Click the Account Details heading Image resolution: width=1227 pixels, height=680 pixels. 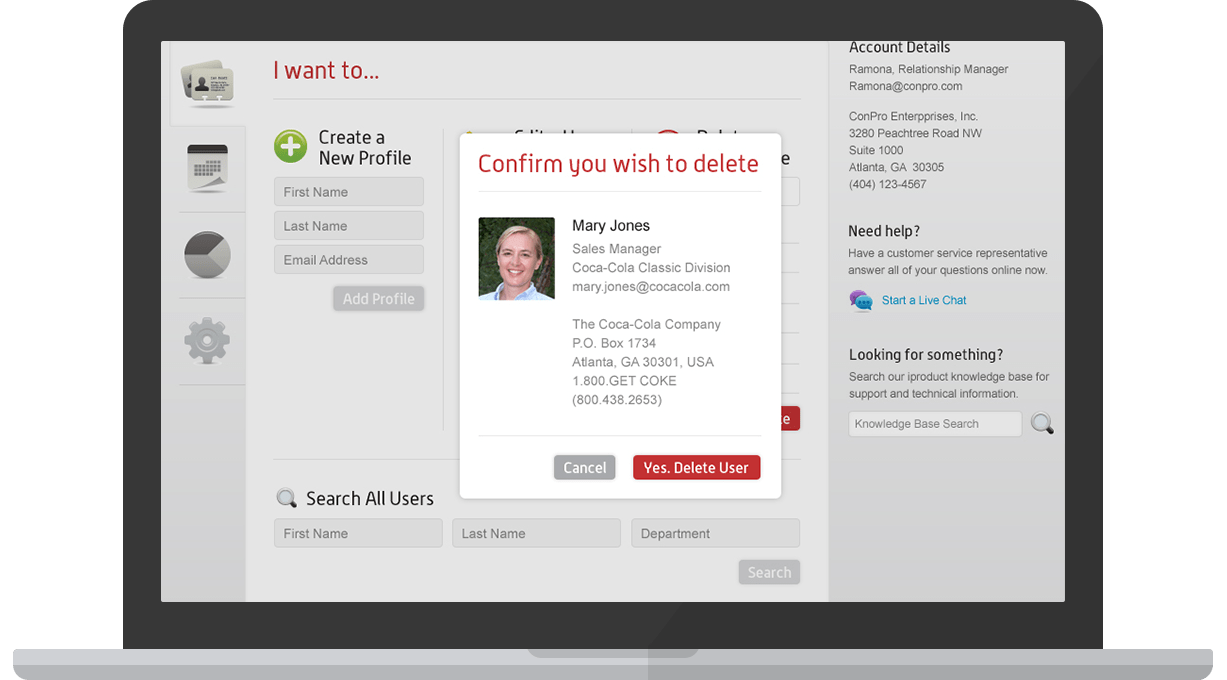tap(899, 47)
